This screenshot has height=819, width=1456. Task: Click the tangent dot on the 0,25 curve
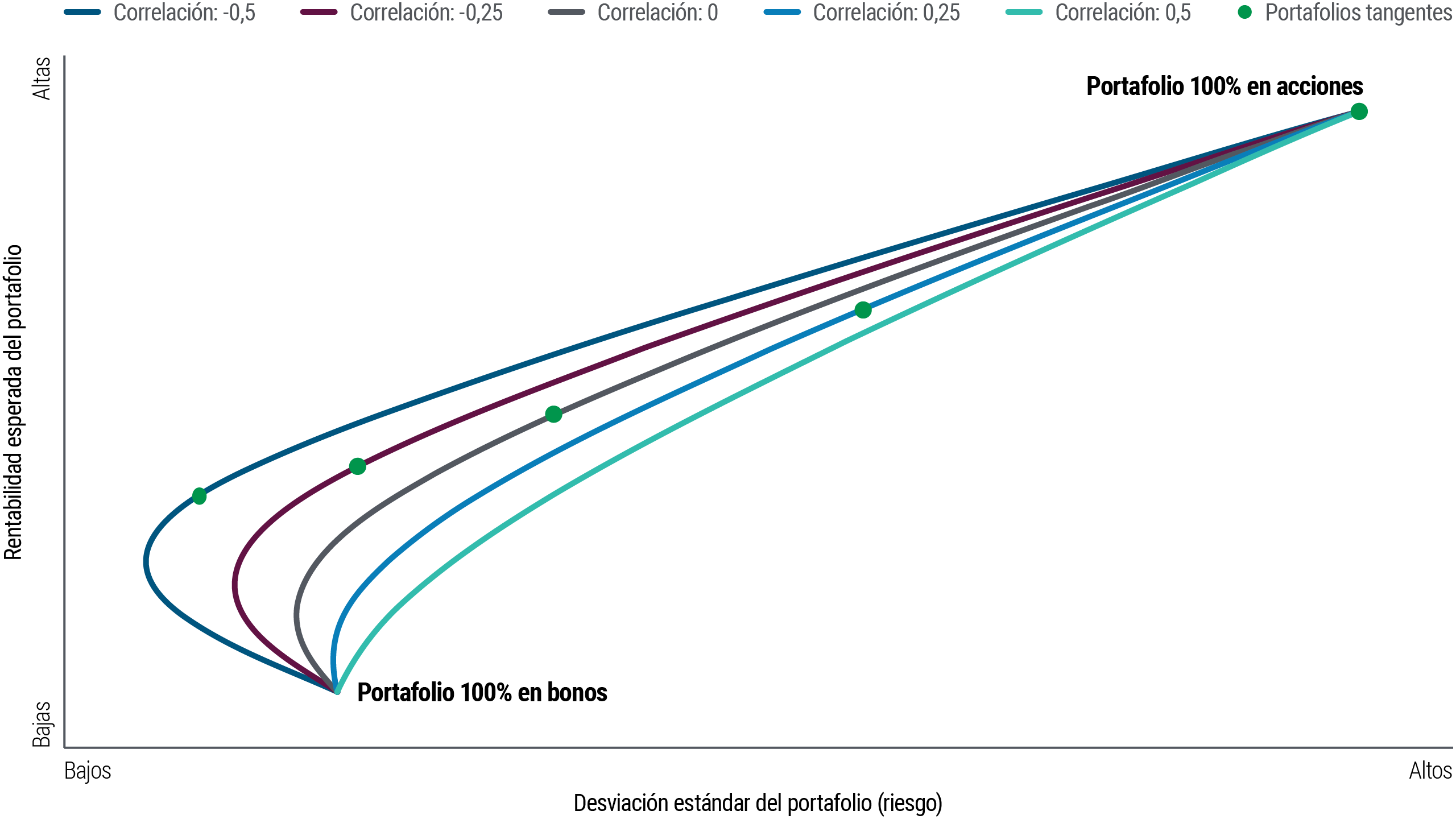(863, 310)
